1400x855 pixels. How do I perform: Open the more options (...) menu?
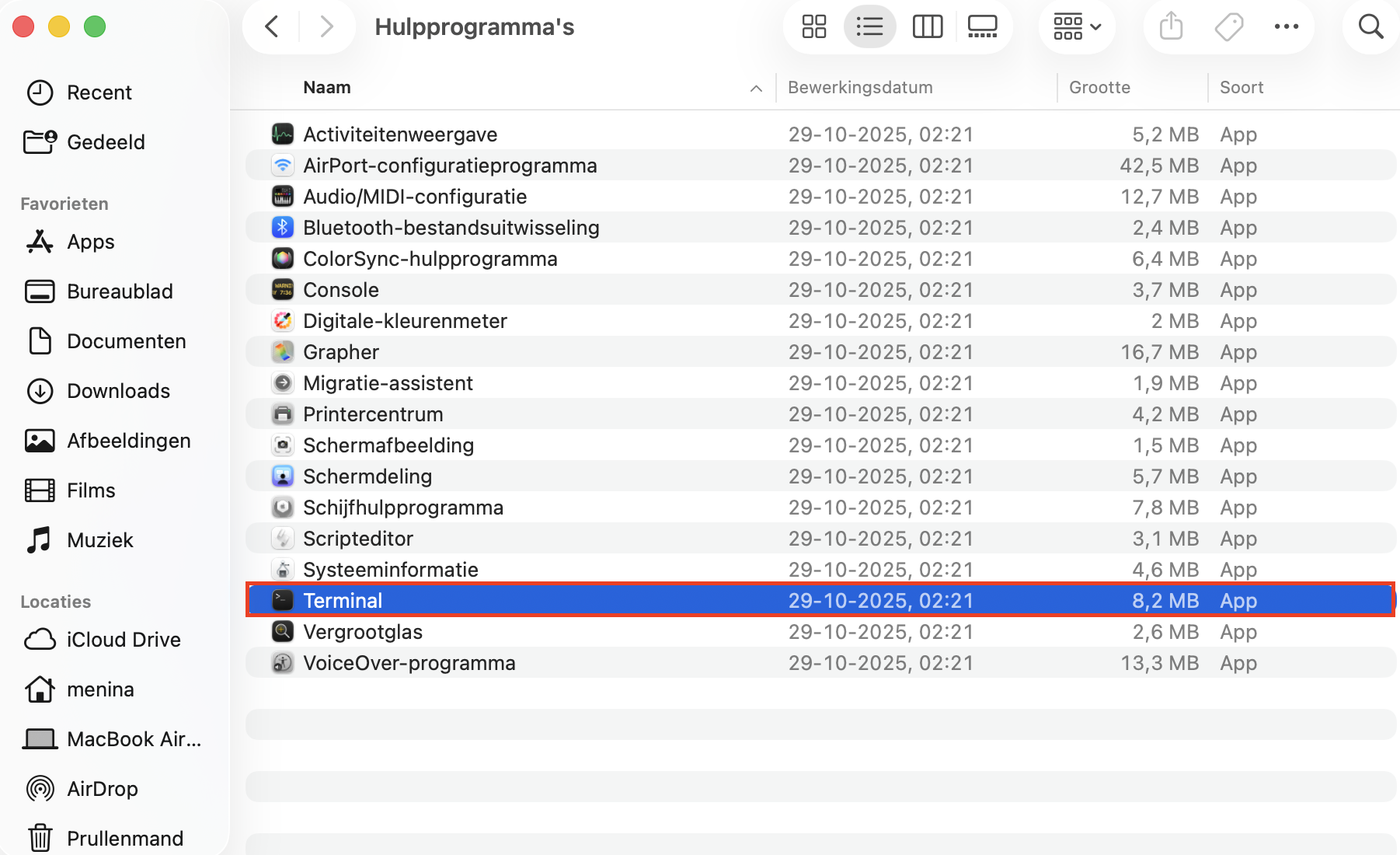click(x=1287, y=26)
